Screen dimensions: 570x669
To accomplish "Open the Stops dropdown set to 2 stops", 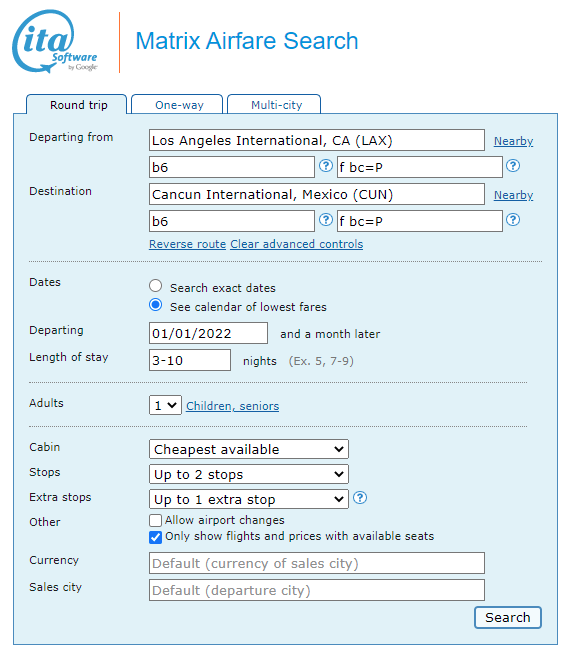I will click(249, 474).
